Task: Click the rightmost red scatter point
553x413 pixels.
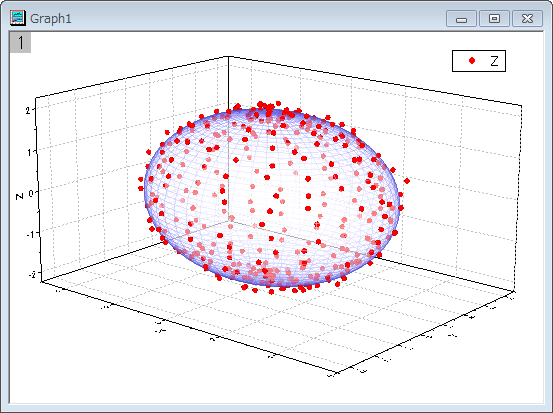Action: click(407, 181)
